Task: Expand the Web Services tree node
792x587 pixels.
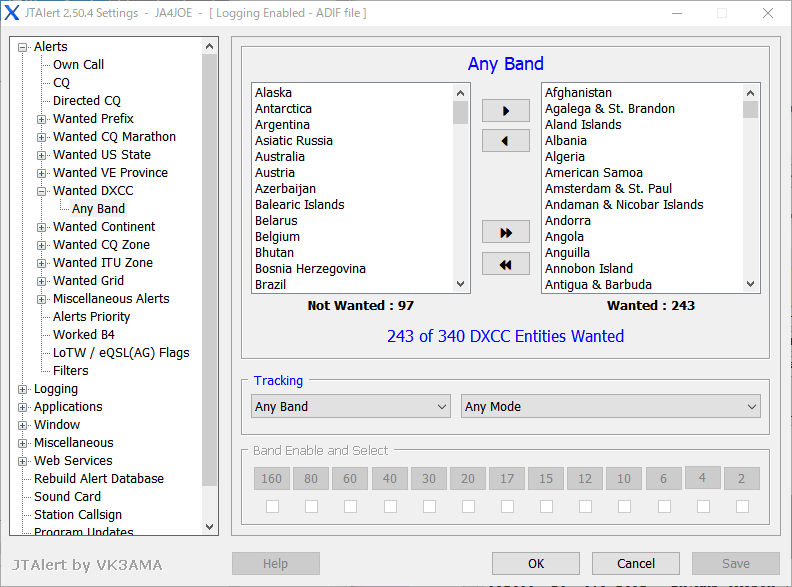Action: tap(22, 461)
